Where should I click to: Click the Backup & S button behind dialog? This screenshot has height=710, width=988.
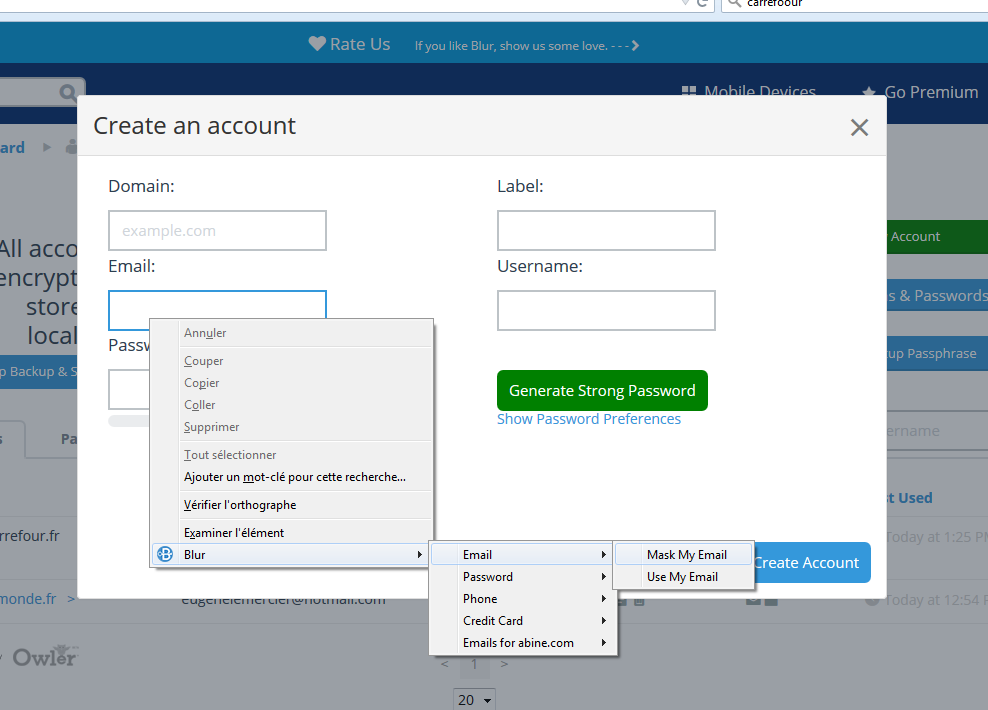[38, 372]
